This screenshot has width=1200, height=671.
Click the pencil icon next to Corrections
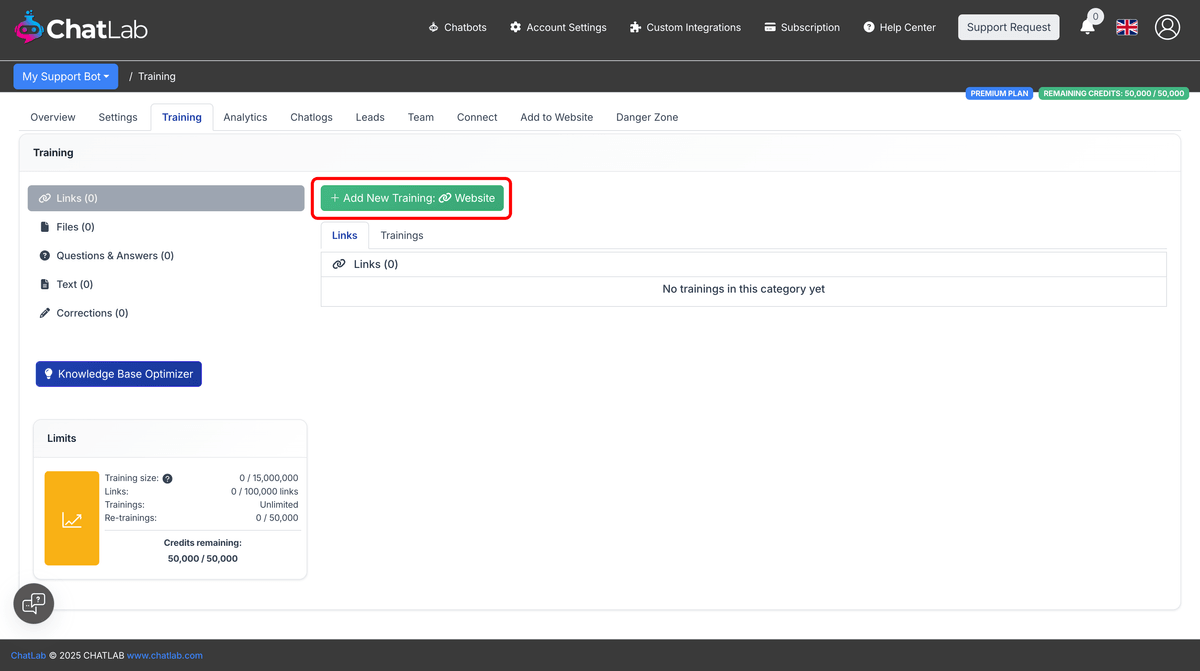point(44,313)
